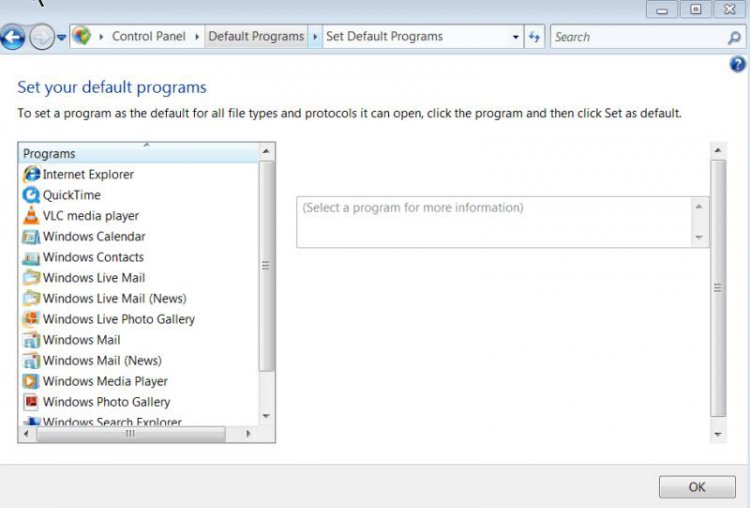This screenshot has width=750, height=508.
Task: Click right pane vertical scrollbar thumb
Action: pos(718,288)
